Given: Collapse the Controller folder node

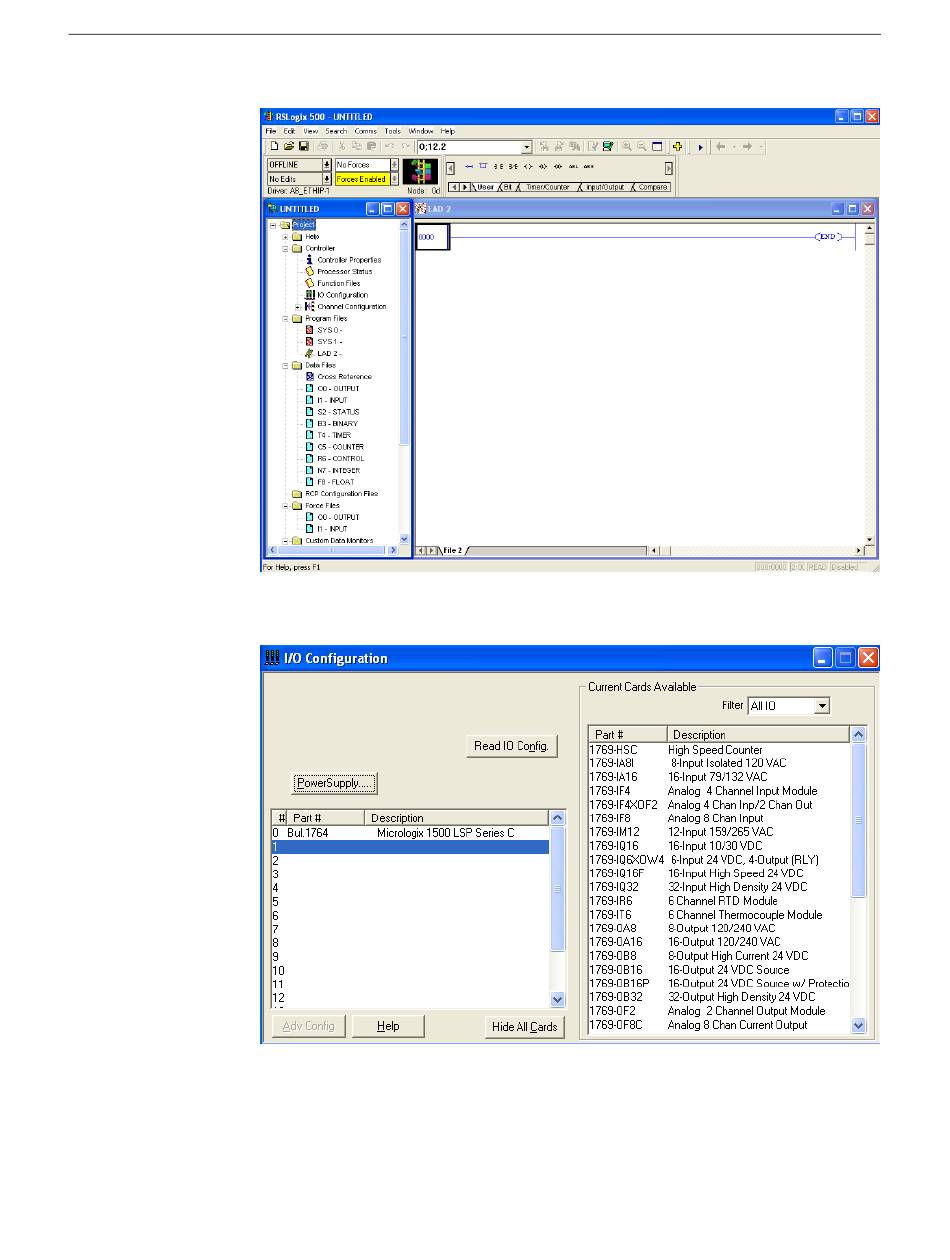Looking at the screenshot, I should [285, 248].
